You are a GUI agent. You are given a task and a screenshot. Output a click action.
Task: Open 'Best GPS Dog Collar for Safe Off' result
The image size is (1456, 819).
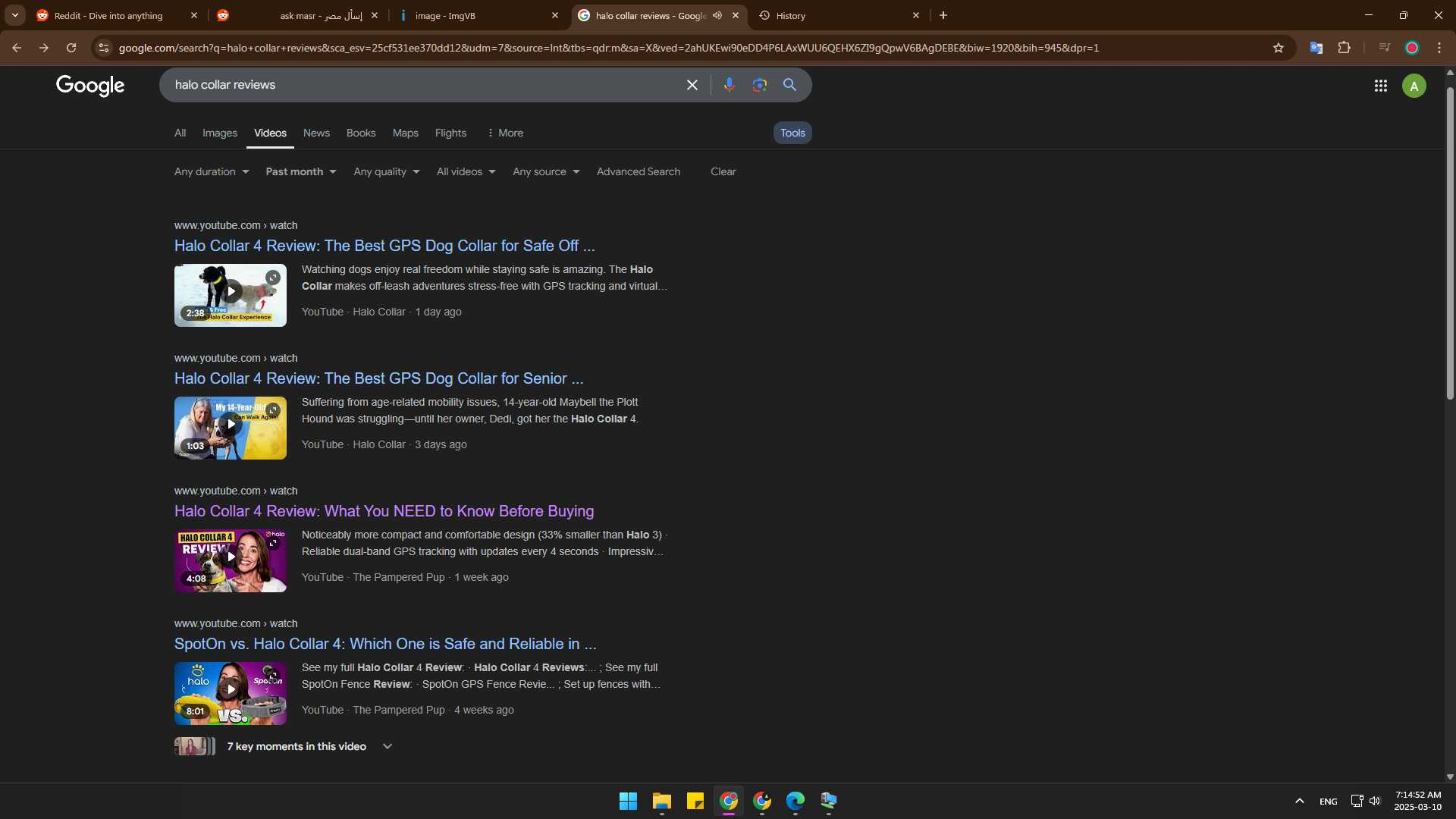pos(384,246)
